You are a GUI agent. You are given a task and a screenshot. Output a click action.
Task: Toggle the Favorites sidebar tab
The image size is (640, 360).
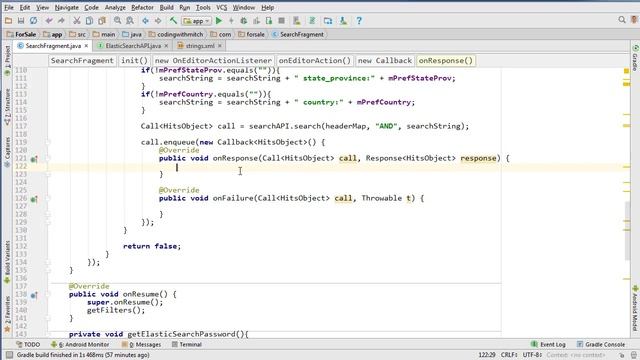pyautogui.click(x=7, y=313)
